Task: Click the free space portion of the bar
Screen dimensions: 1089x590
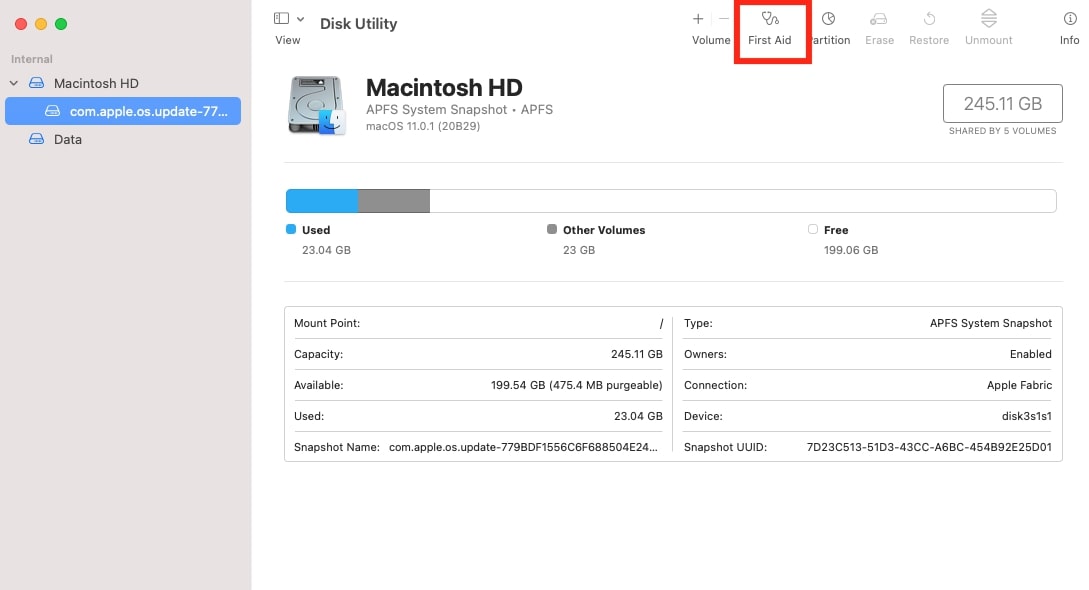Action: [x=743, y=201]
